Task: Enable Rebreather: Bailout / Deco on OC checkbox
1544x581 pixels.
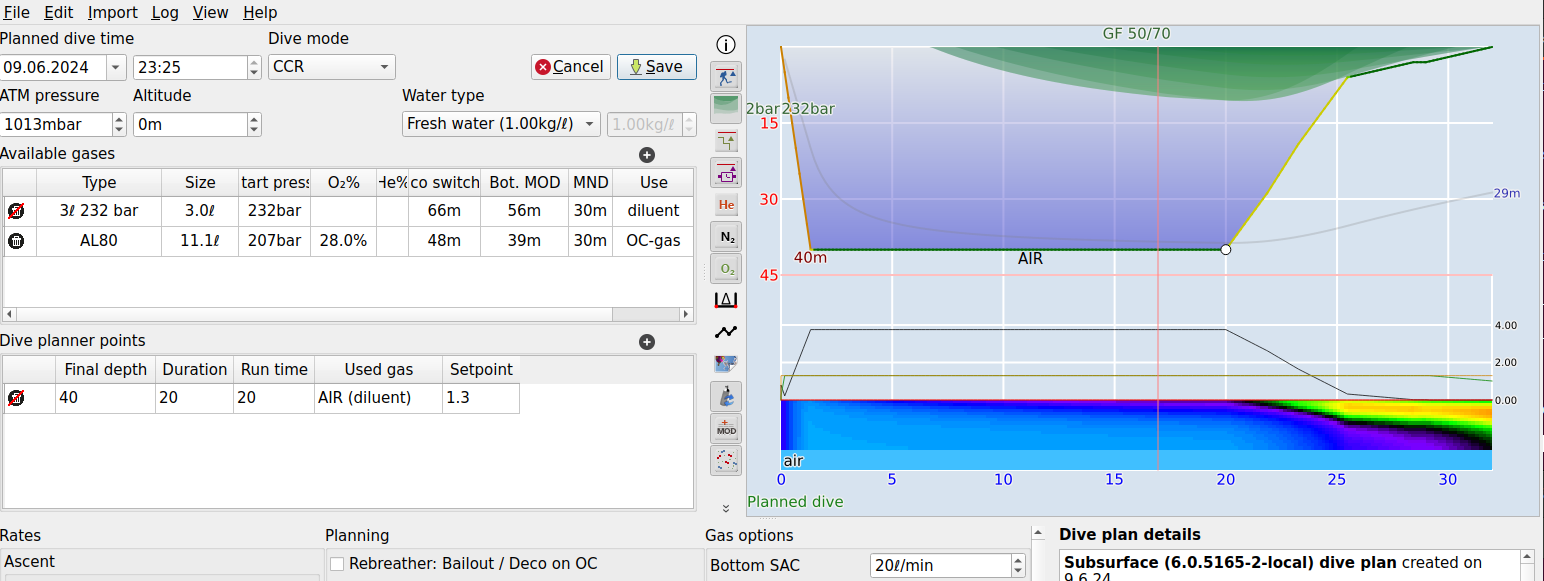Action: tap(338, 564)
